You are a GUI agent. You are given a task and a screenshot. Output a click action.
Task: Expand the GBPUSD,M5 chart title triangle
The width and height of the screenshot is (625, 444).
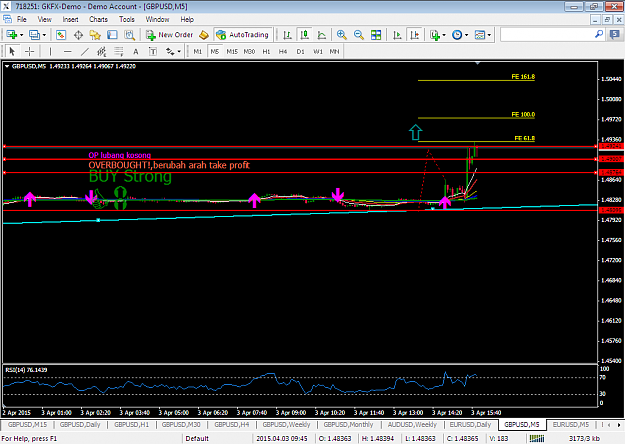point(7,66)
